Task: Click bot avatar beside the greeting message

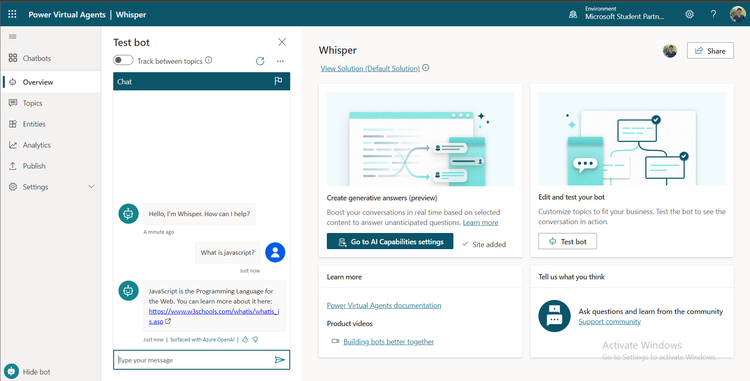Action: (128, 214)
